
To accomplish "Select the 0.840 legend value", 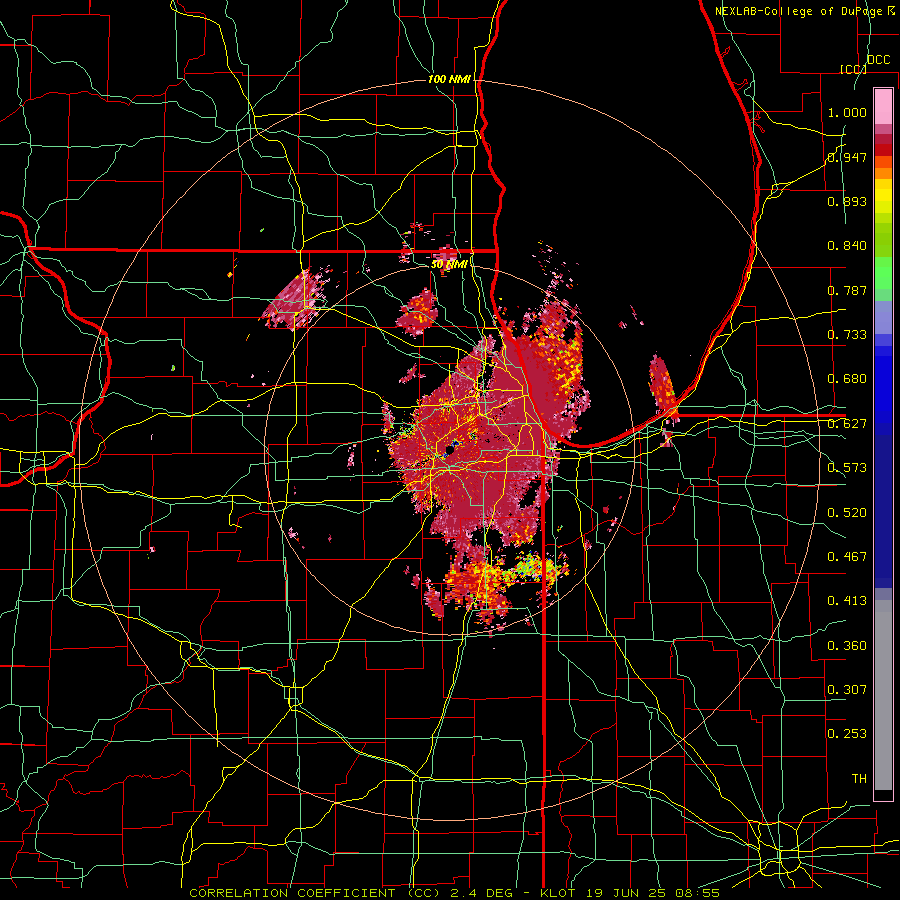I will [x=847, y=246].
